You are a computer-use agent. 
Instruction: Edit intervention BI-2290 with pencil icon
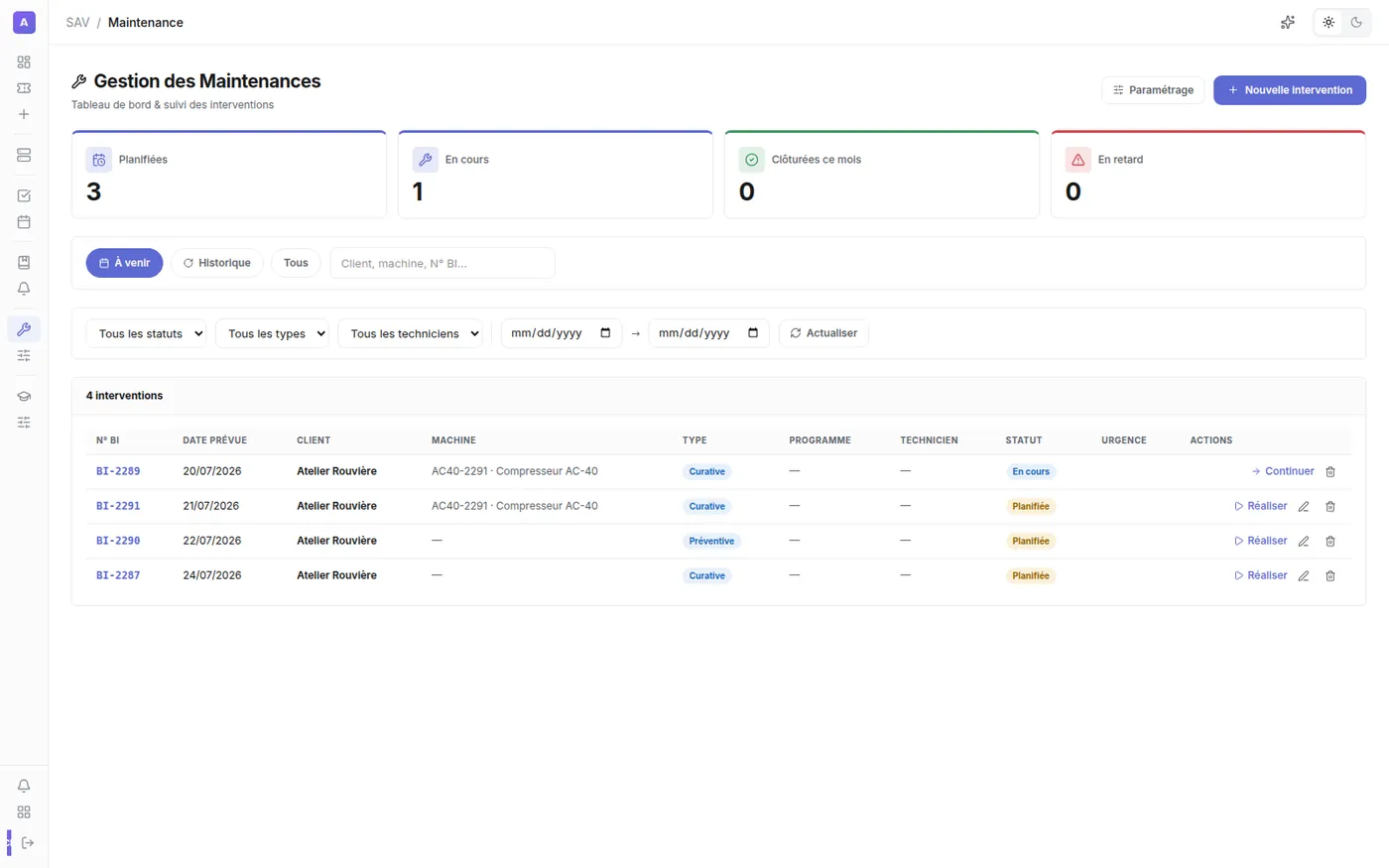click(x=1304, y=542)
